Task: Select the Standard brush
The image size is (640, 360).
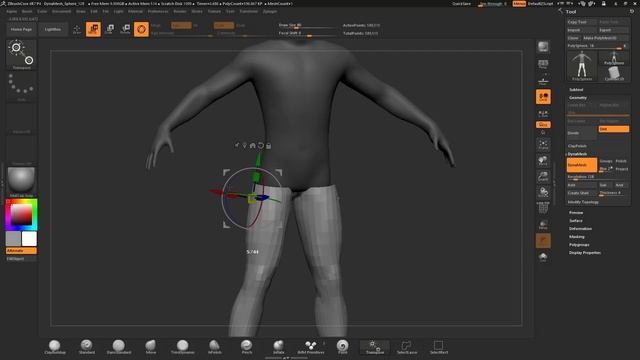Action: tap(87, 347)
